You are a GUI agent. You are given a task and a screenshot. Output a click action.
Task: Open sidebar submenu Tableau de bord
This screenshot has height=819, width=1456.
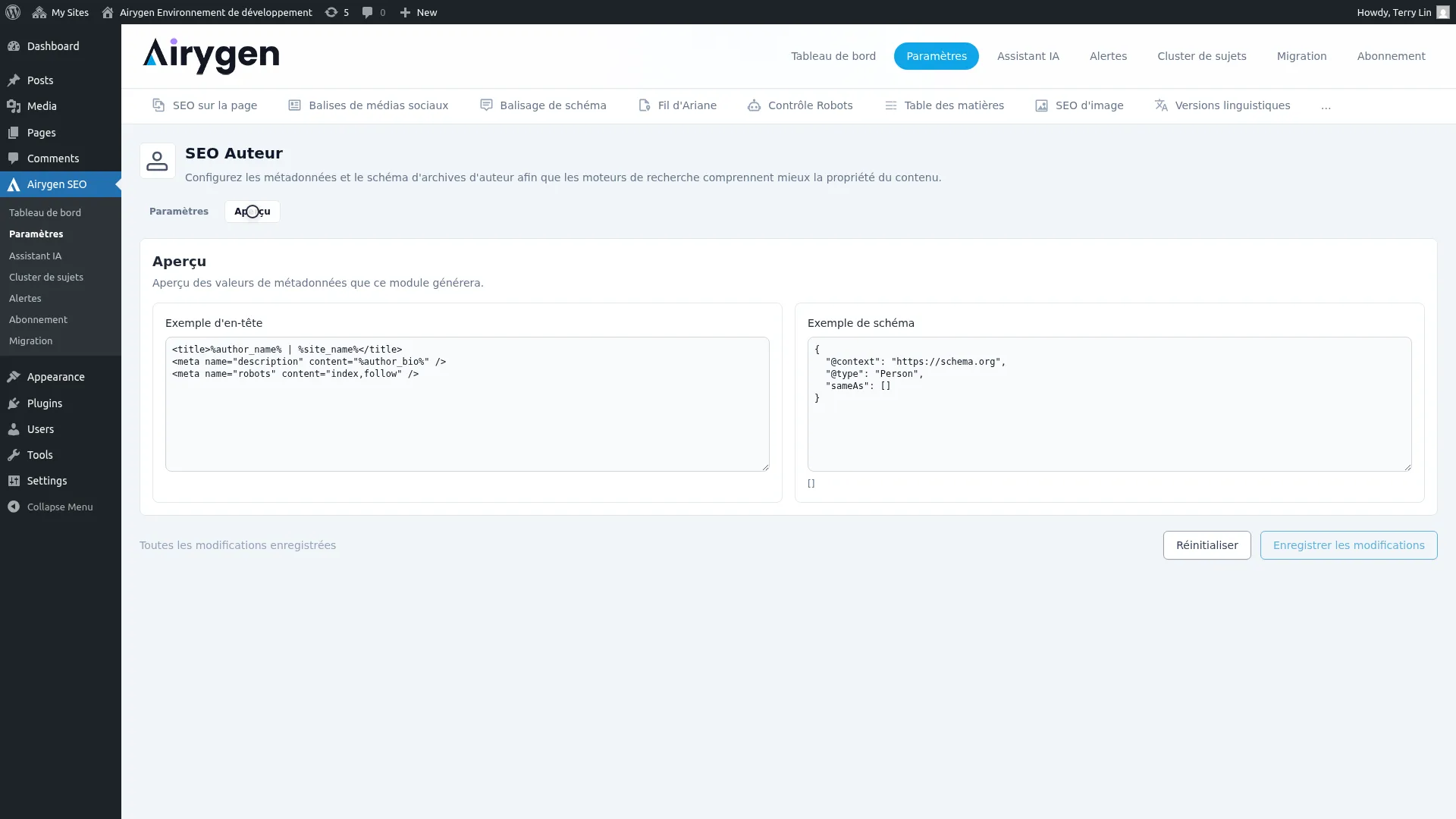click(45, 213)
